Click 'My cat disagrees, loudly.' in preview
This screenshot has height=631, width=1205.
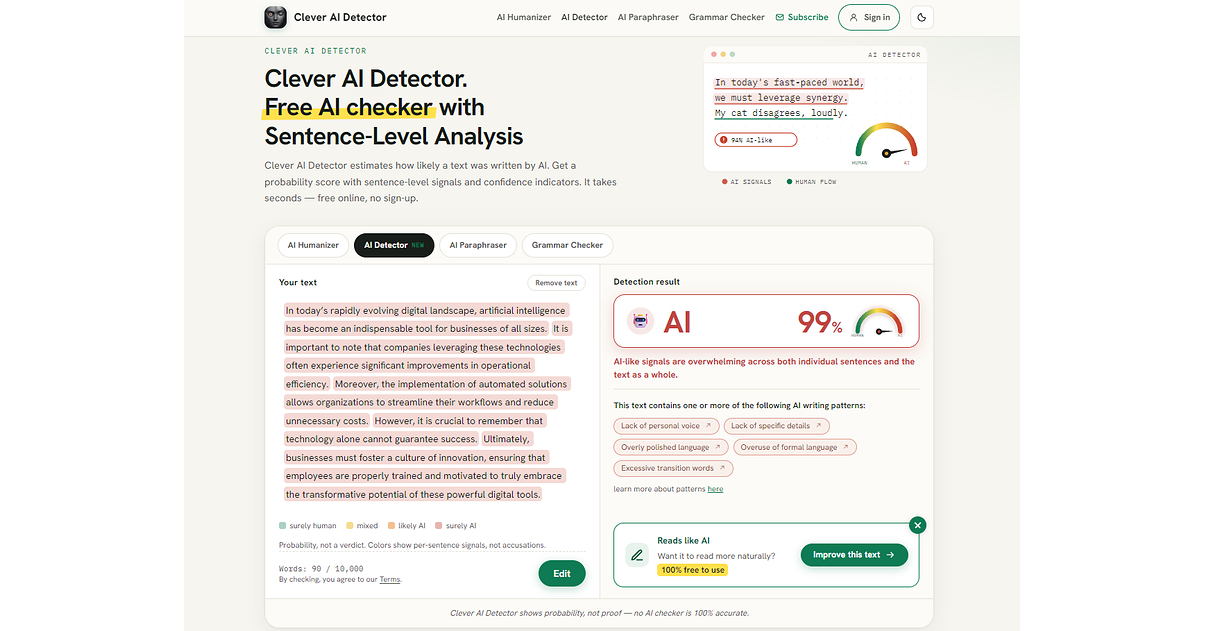click(x=781, y=113)
